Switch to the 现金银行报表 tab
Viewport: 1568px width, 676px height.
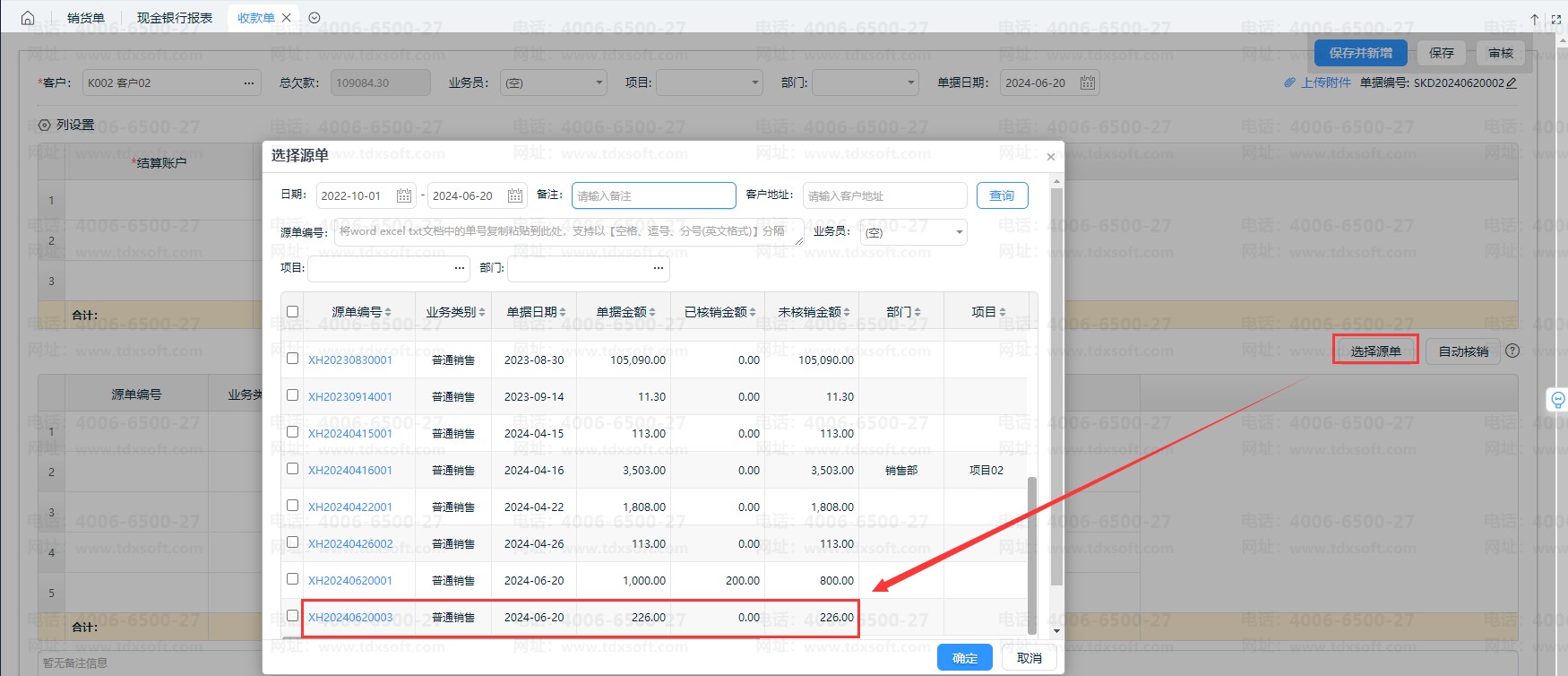pyautogui.click(x=175, y=18)
